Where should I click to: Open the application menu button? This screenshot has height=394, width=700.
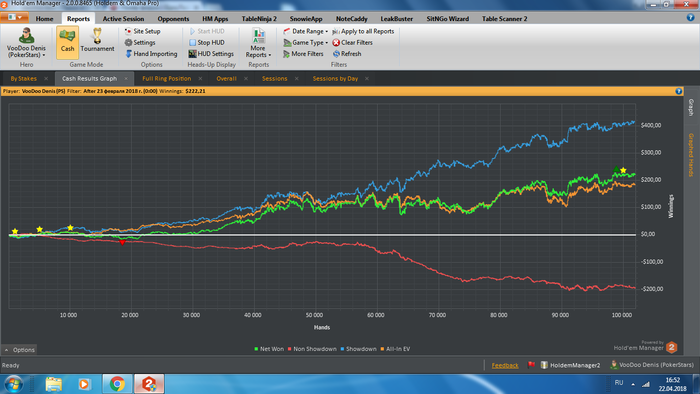pos(14,17)
